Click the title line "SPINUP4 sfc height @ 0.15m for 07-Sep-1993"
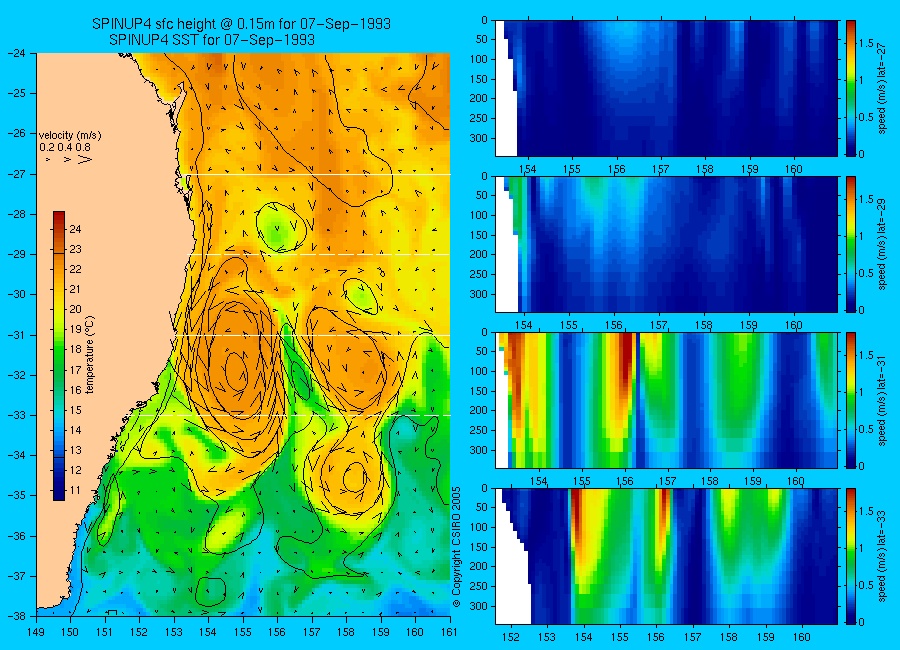 coord(241,24)
